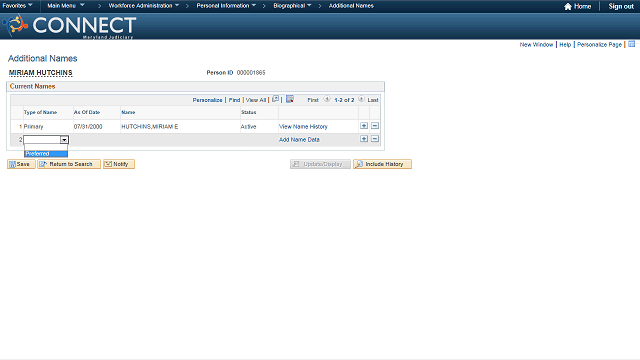The height and width of the screenshot is (360, 640).
Task: Click the As Of Date column header
Action: (x=87, y=112)
